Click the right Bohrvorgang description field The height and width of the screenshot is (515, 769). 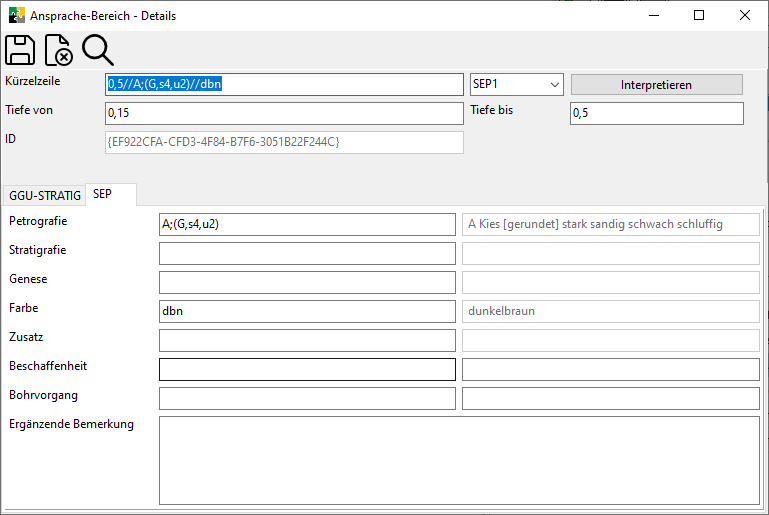click(610, 398)
